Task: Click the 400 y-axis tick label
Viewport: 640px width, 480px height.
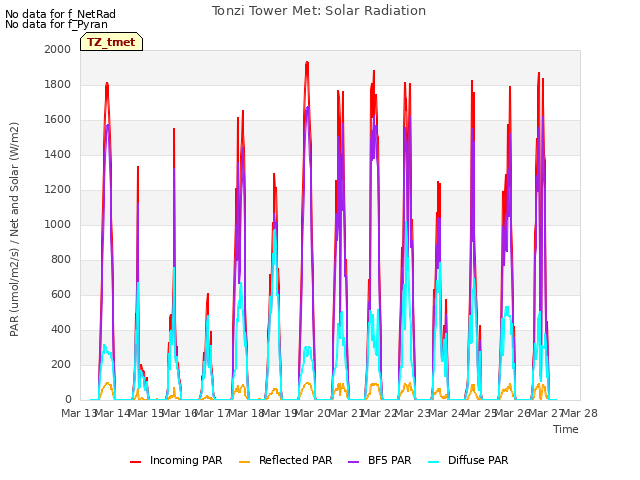Action: [x=61, y=330]
